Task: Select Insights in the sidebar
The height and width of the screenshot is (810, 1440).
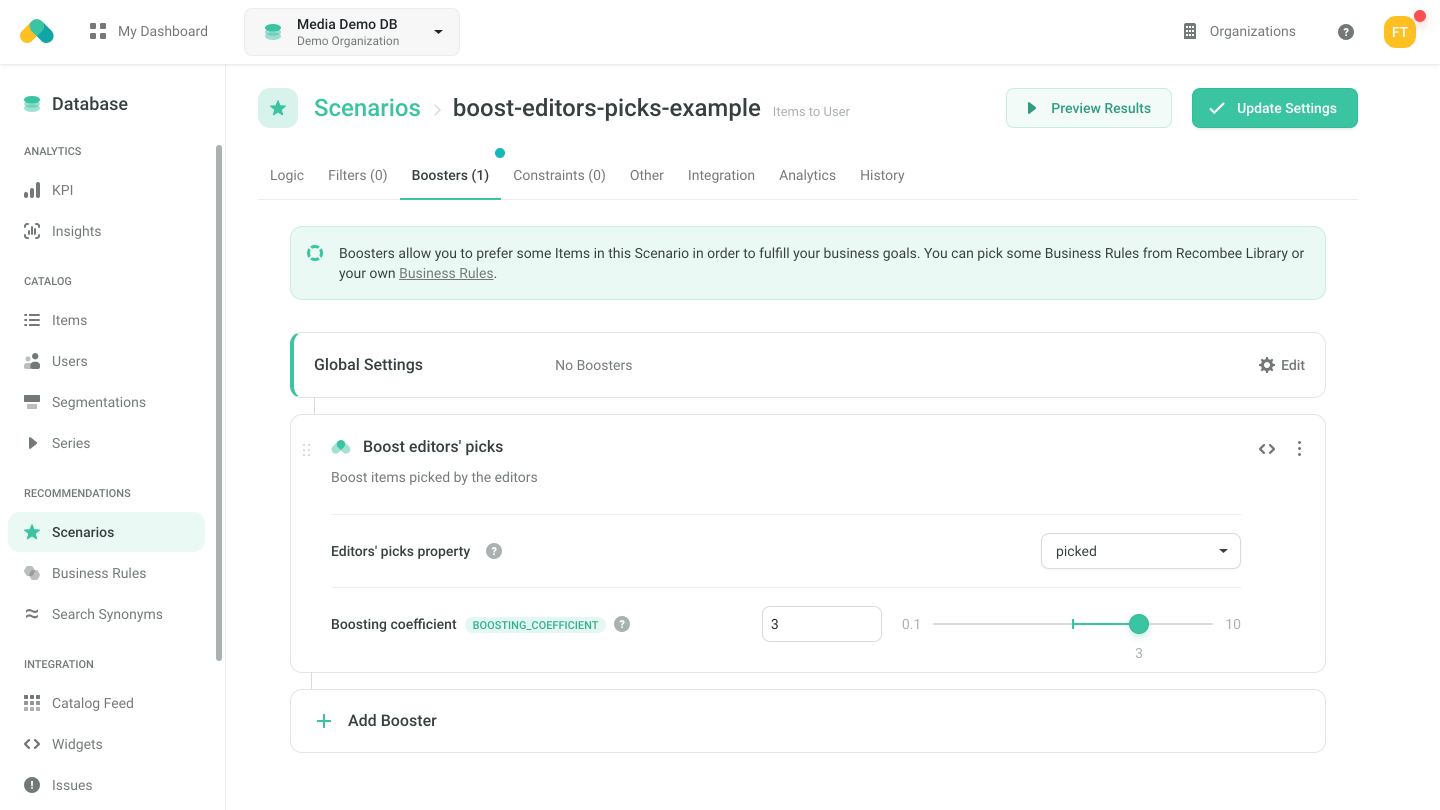Action: (76, 231)
